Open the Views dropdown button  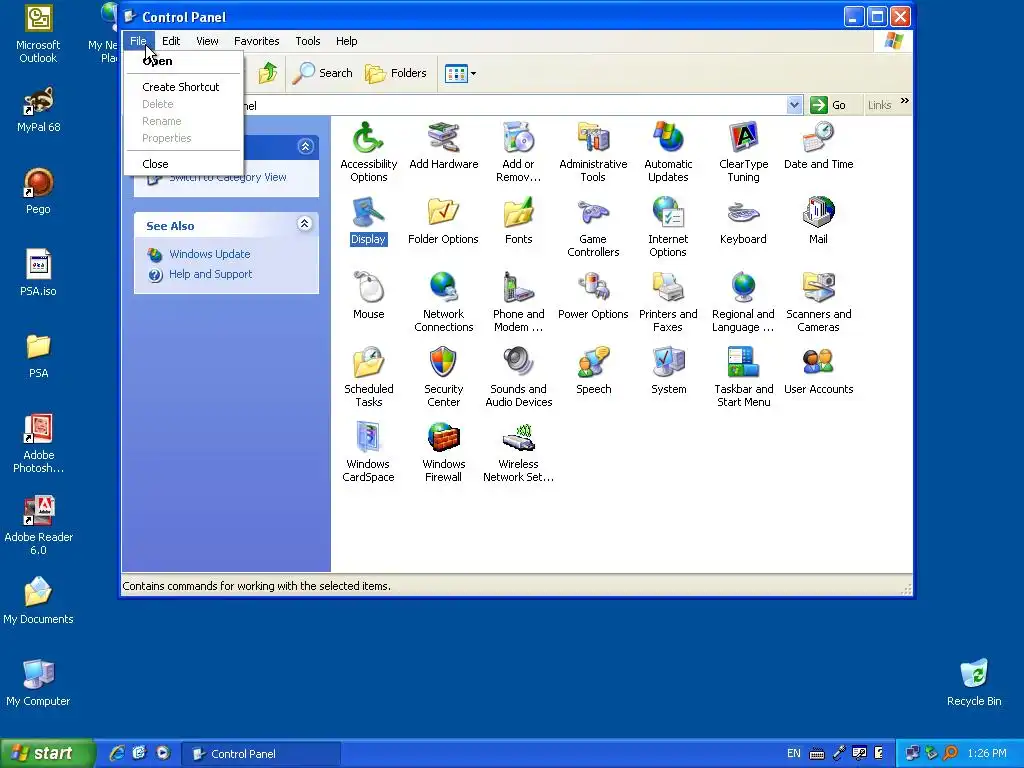click(x=460, y=73)
